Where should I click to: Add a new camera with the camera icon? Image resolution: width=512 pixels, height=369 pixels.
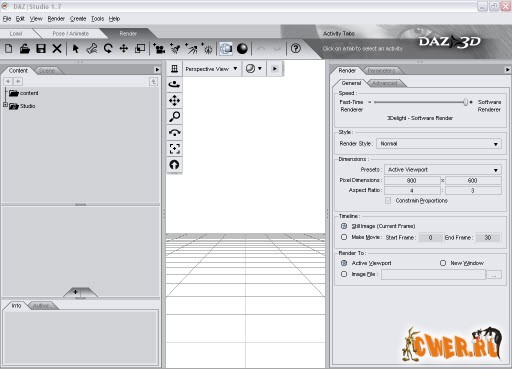(159, 49)
